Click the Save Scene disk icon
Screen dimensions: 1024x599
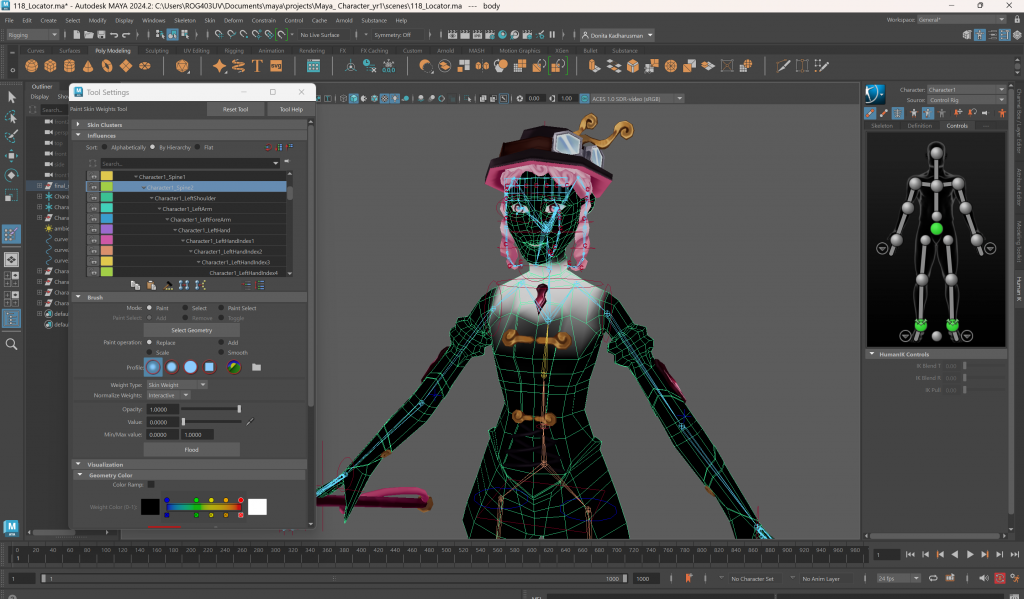pyautogui.click(x=101, y=35)
